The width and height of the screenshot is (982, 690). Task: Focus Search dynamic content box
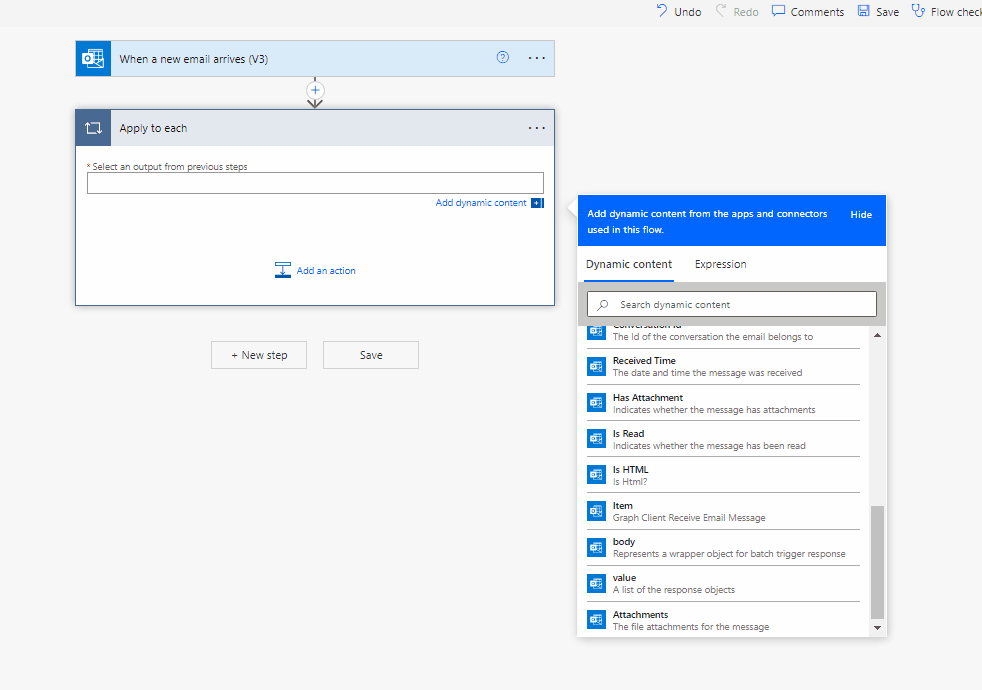coord(731,304)
